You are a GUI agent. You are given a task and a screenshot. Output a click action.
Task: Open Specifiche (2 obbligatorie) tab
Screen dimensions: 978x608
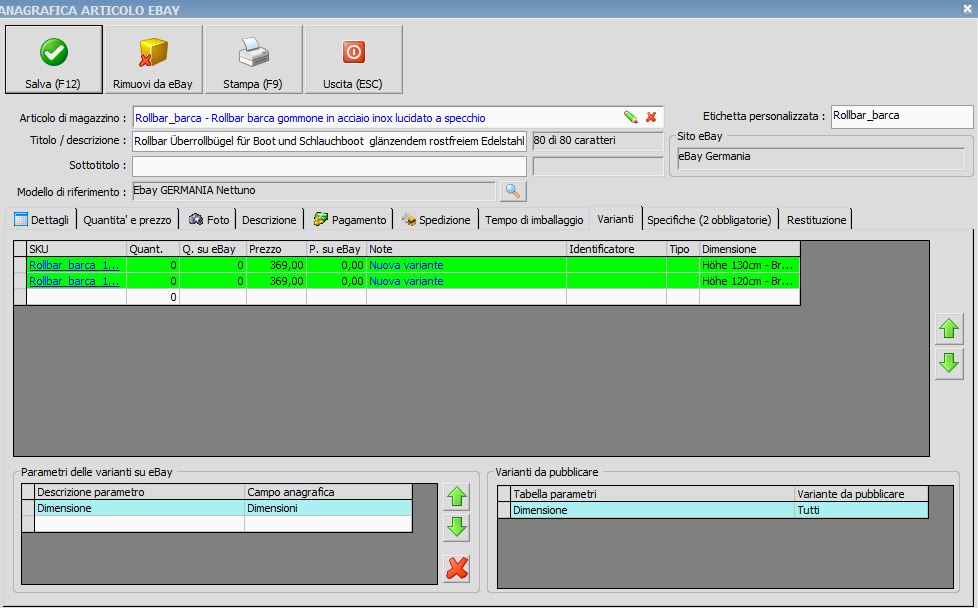[709, 220]
